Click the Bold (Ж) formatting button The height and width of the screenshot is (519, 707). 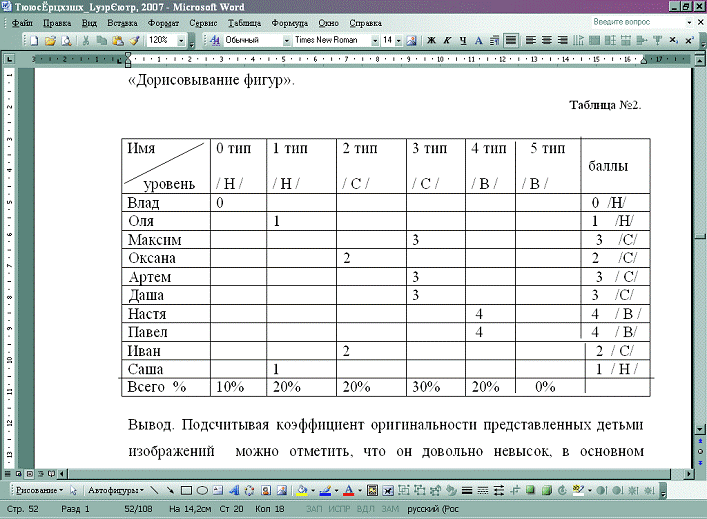pos(432,41)
